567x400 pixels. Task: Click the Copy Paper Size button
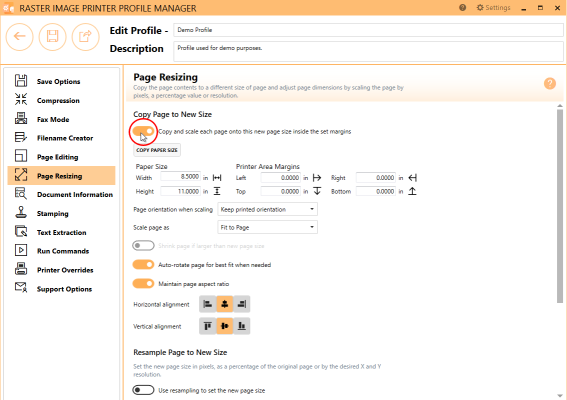(157, 150)
